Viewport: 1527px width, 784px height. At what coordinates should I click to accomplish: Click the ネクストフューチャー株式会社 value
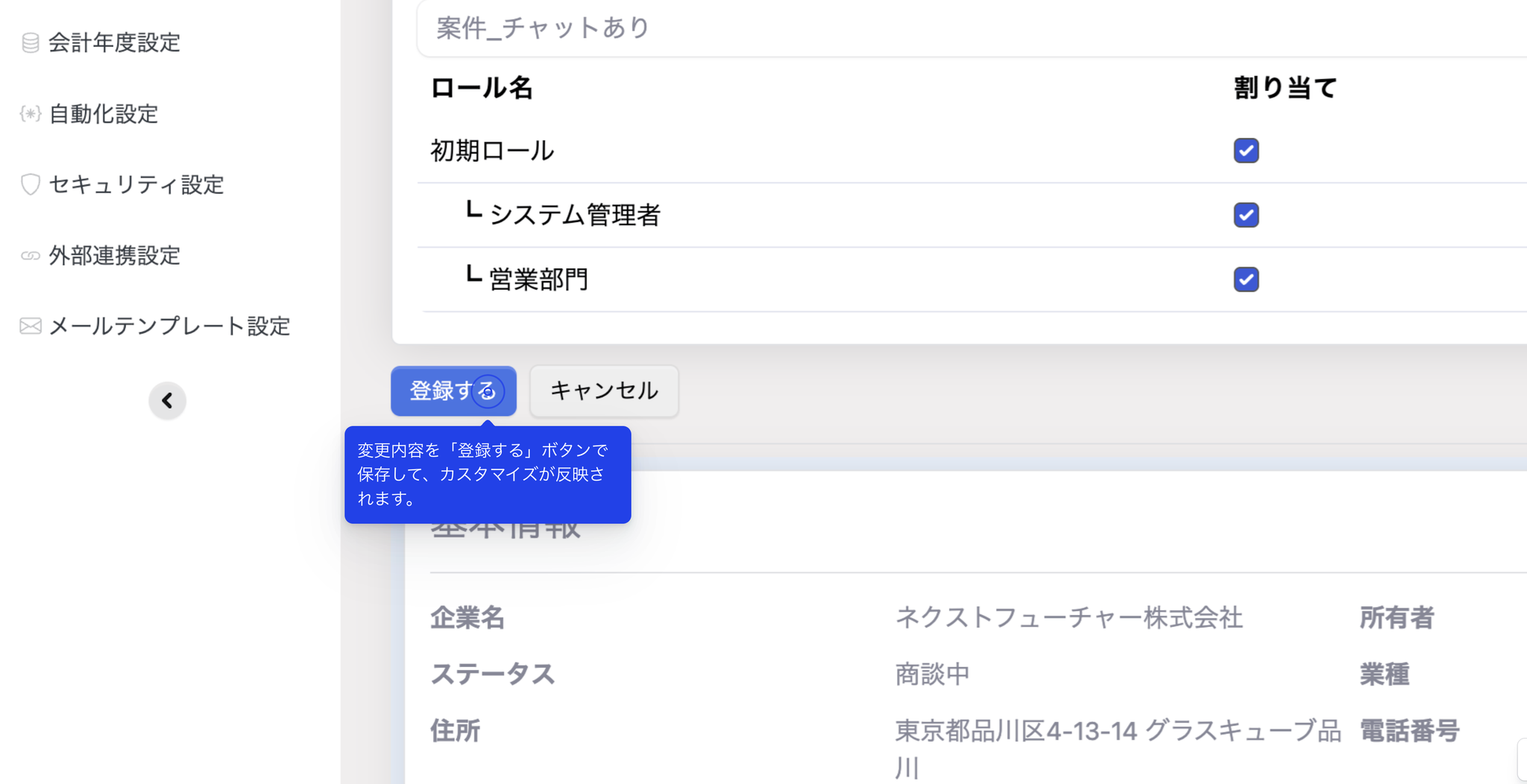point(1068,617)
